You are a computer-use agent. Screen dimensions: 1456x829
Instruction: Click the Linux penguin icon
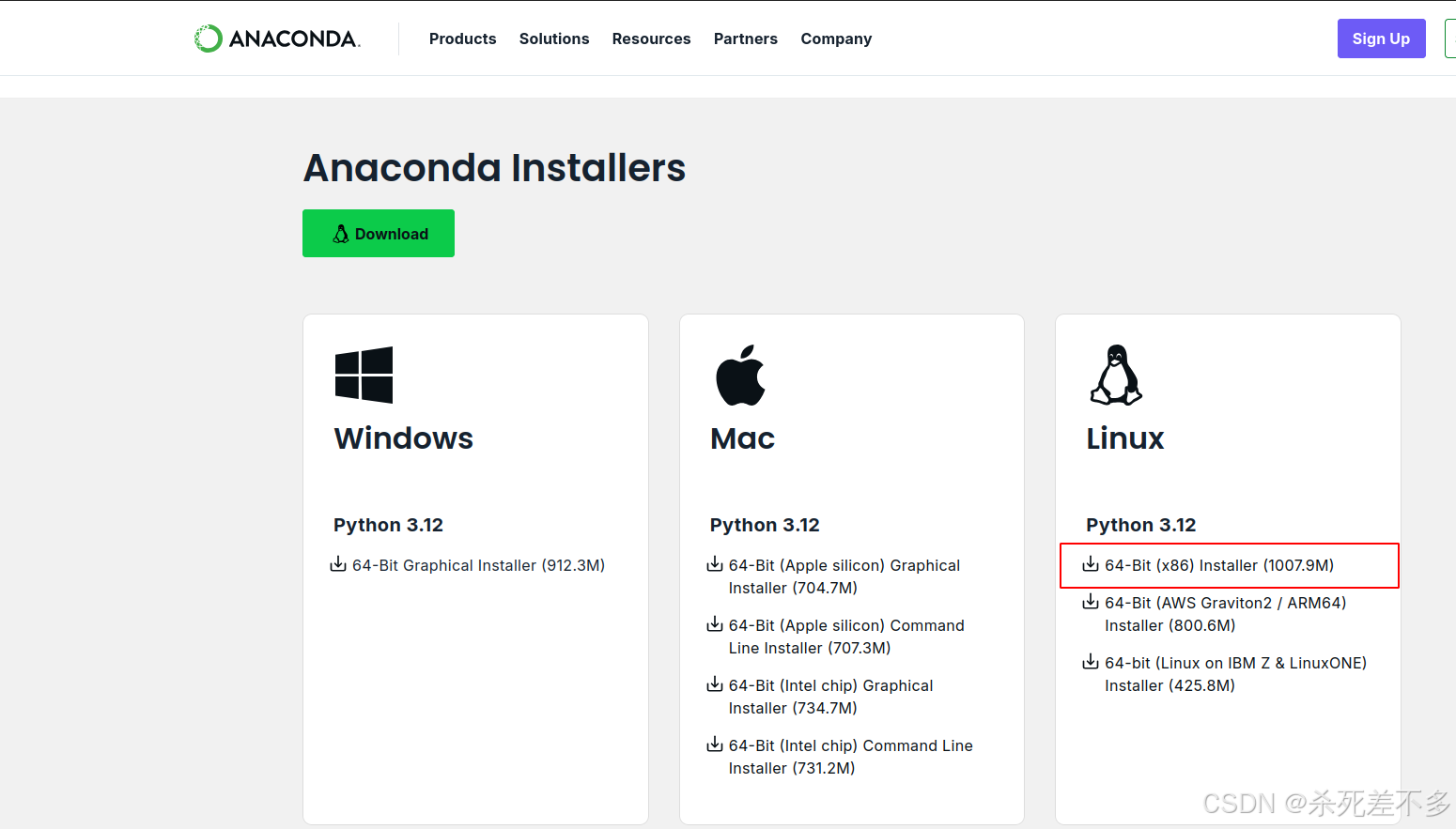pos(1116,375)
